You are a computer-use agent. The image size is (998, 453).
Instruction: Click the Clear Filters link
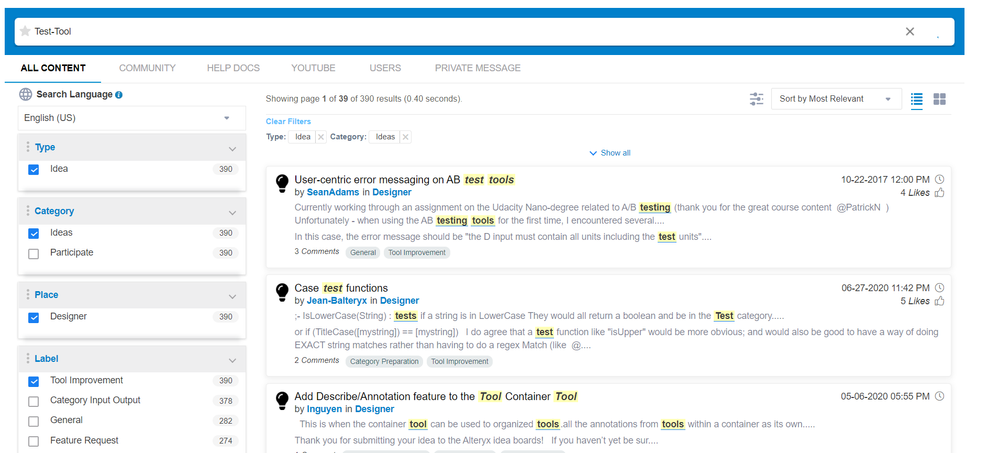tap(288, 121)
